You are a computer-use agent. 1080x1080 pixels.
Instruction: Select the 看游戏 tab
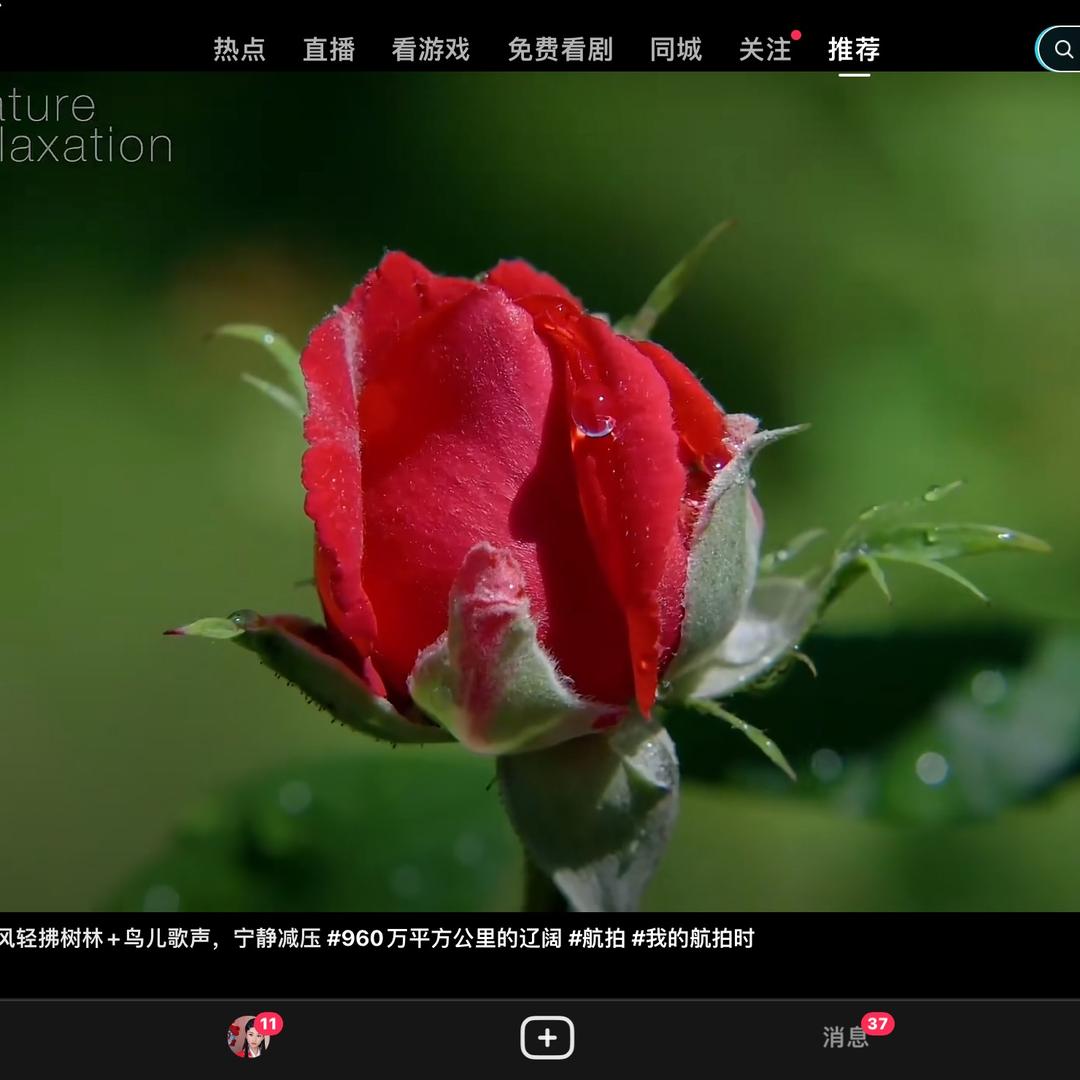tap(430, 49)
